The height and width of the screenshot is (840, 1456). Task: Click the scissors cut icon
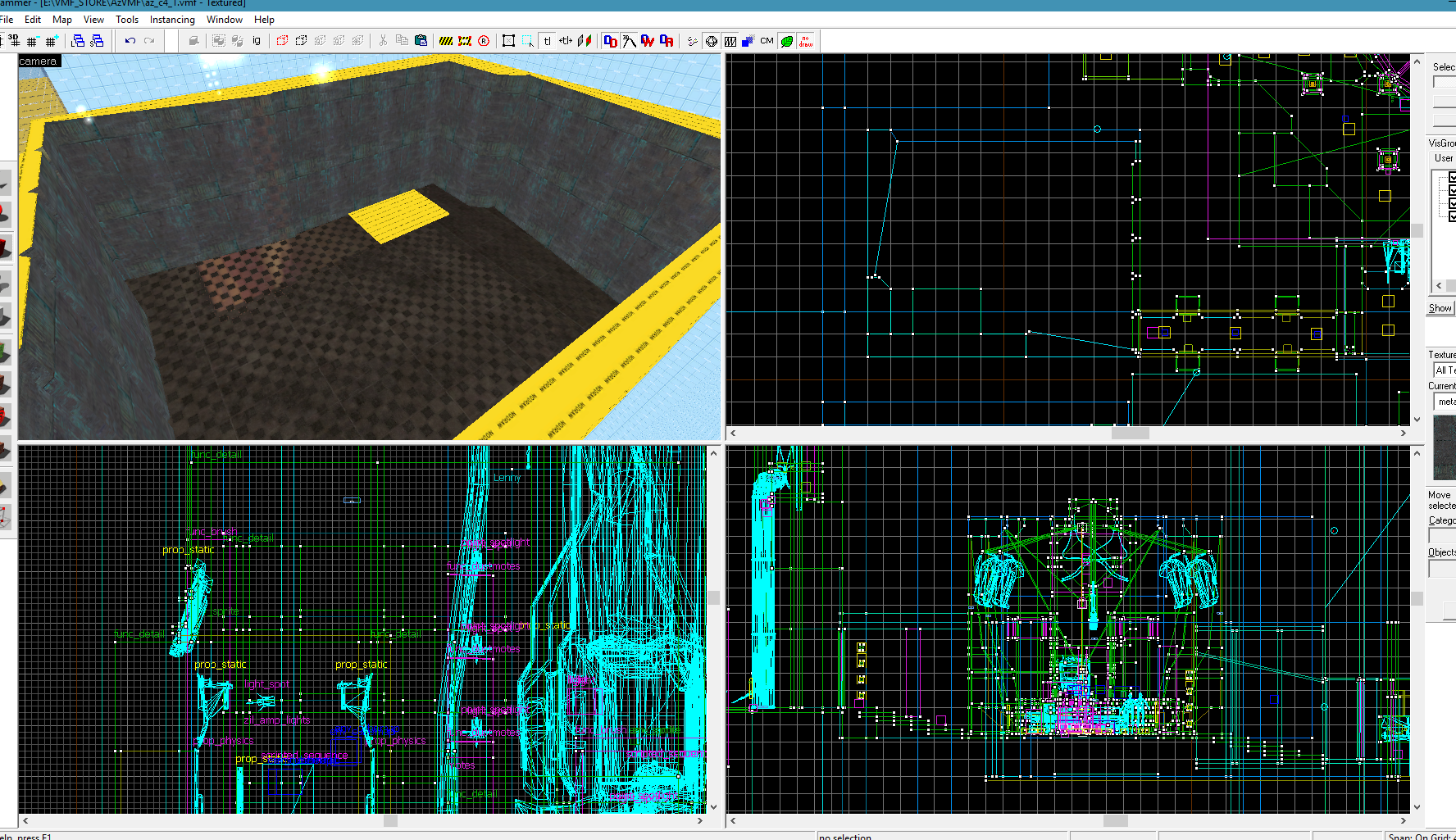pos(383,41)
